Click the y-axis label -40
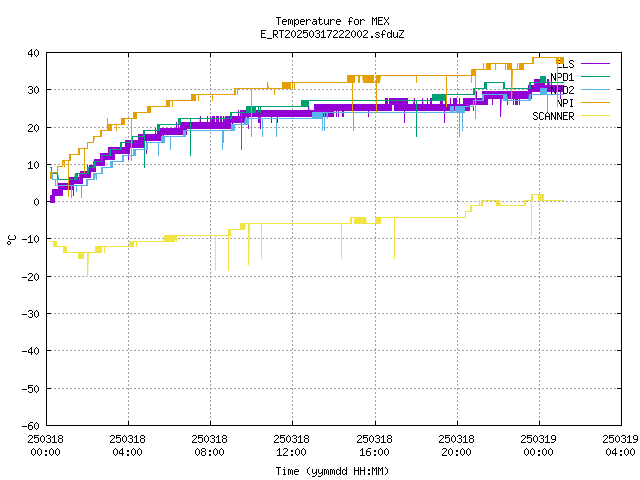Image resolution: width=640 pixels, height=480 pixels. coord(31,351)
